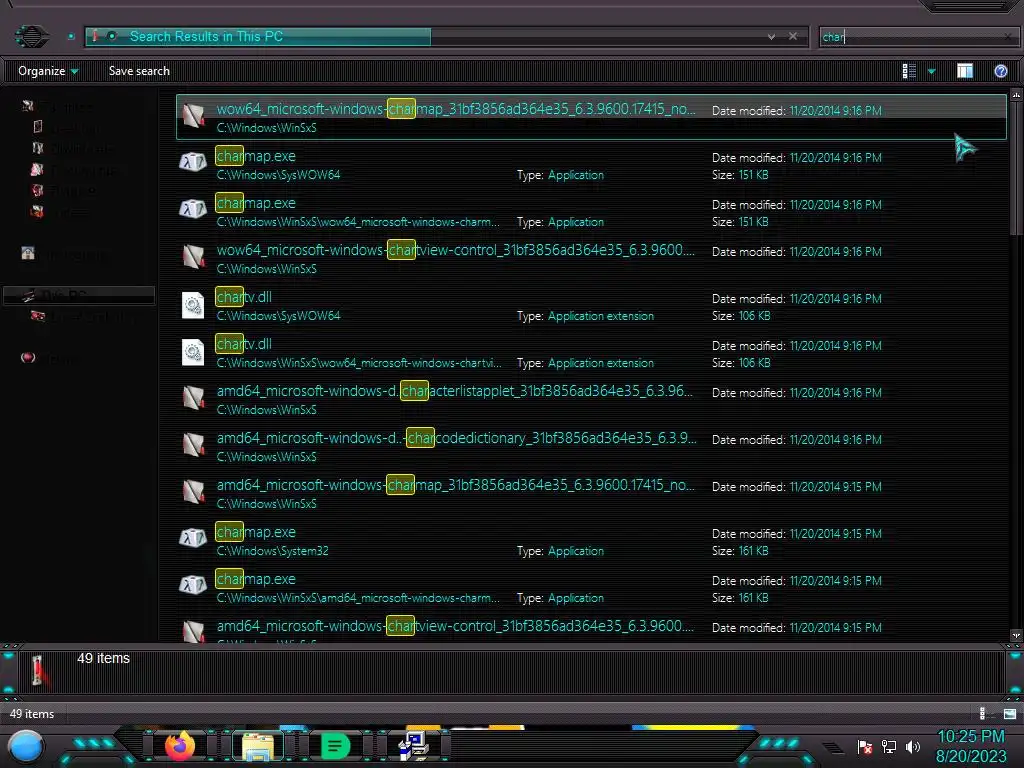Open the Start orb on the taskbar
The image size is (1024, 768).
[x=26, y=748]
